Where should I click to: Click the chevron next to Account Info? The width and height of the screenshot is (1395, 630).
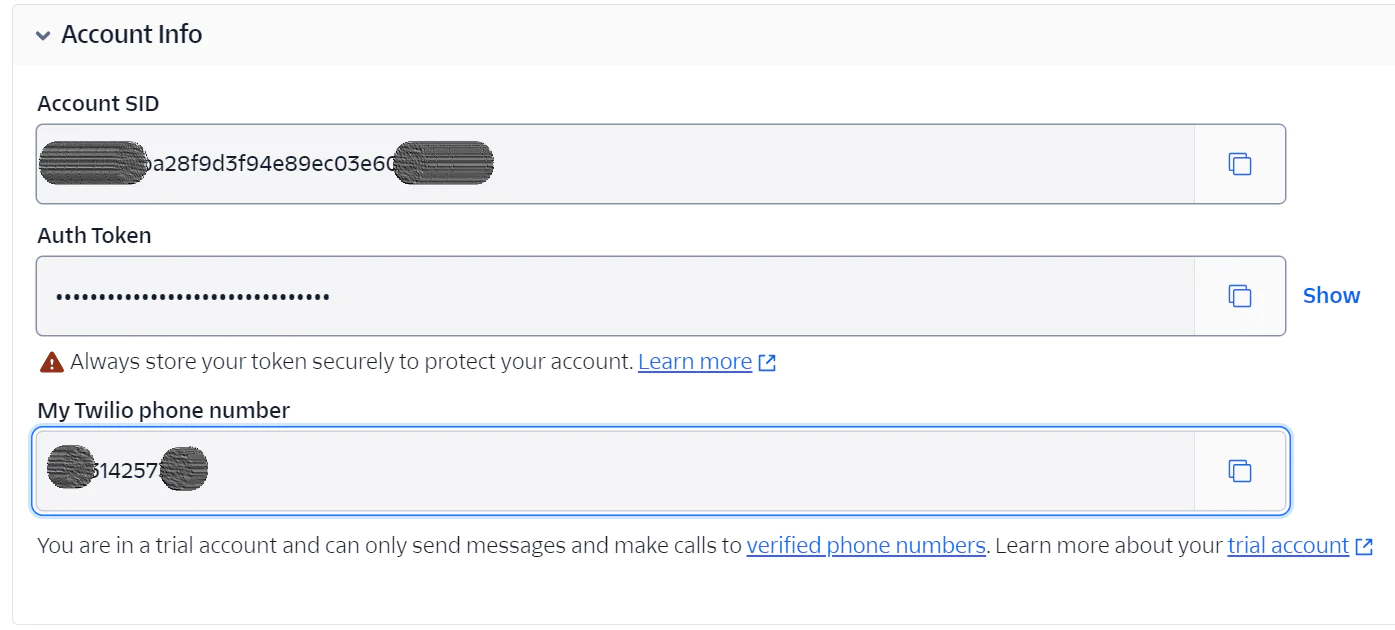[42, 35]
